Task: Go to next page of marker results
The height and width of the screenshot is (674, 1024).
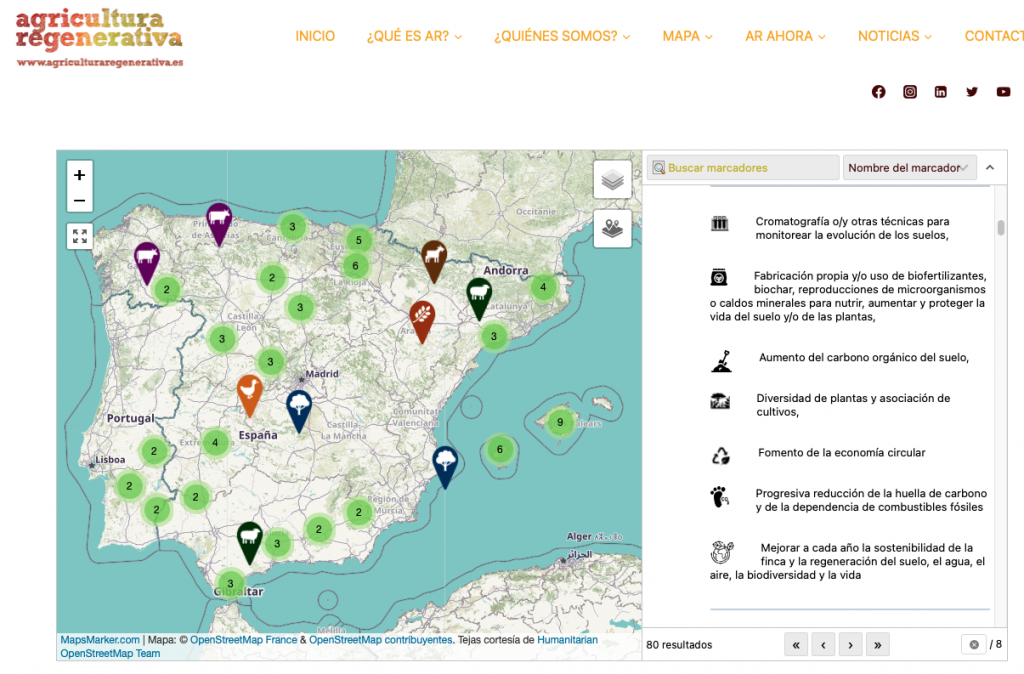Action: pyautogui.click(x=850, y=645)
